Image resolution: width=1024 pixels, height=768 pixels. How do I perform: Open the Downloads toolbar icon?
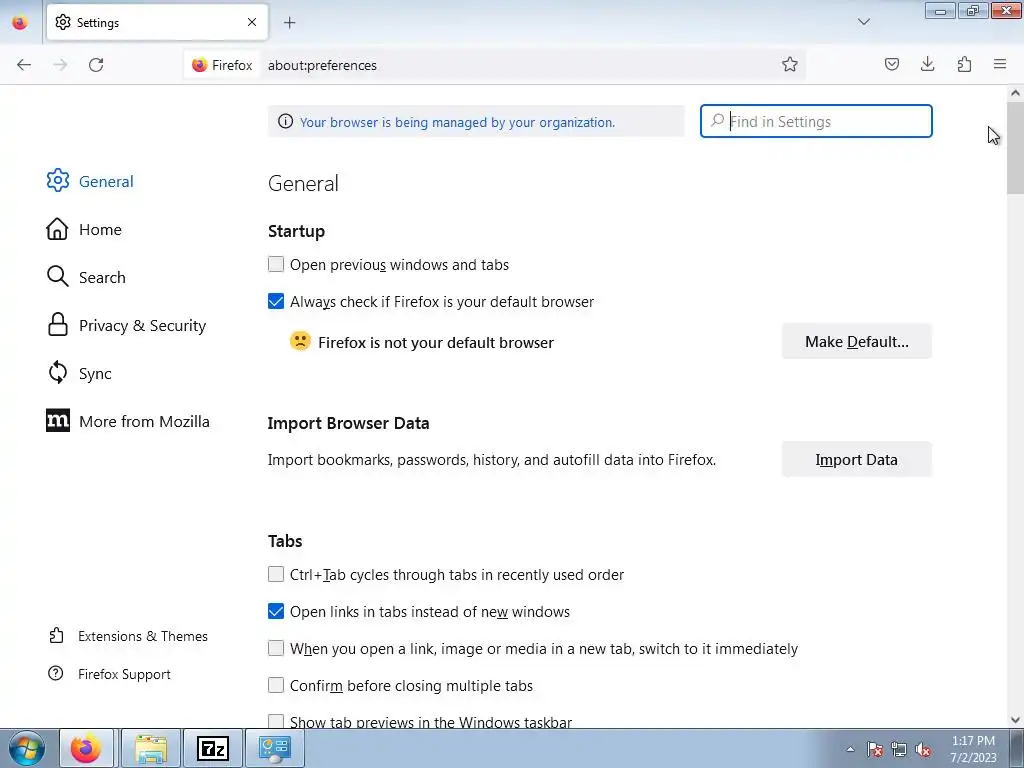[927, 64]
